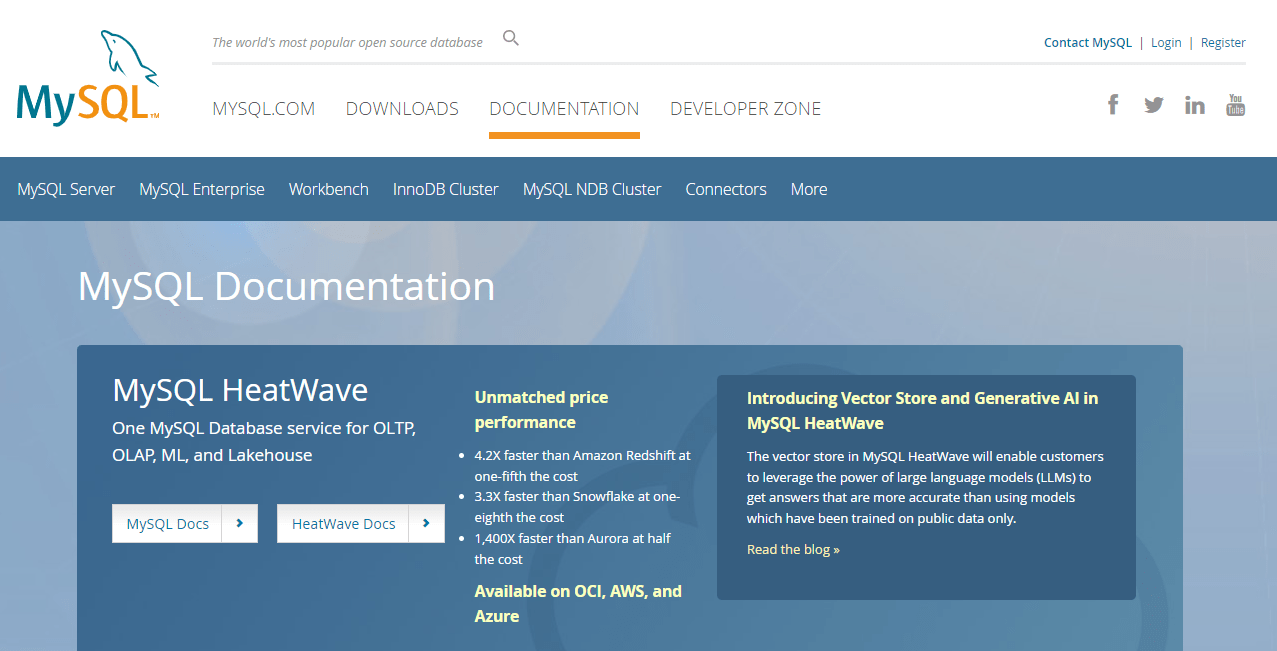This screenshot has height=651, width=1277.
Task: Click the arrow beside HeatWave Docs
Action: click(427, 523)
